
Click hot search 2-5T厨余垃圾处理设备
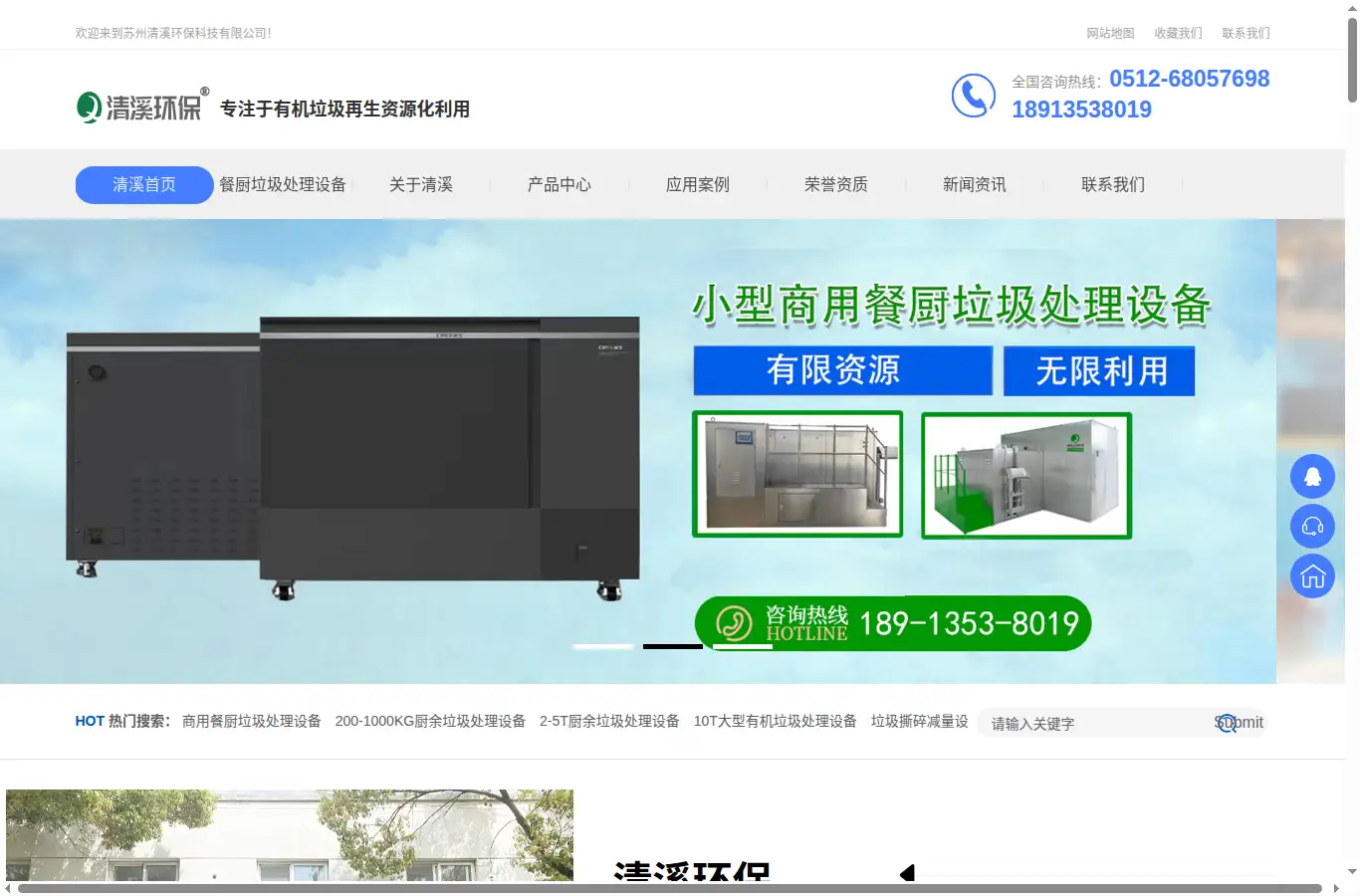[609, 722]
